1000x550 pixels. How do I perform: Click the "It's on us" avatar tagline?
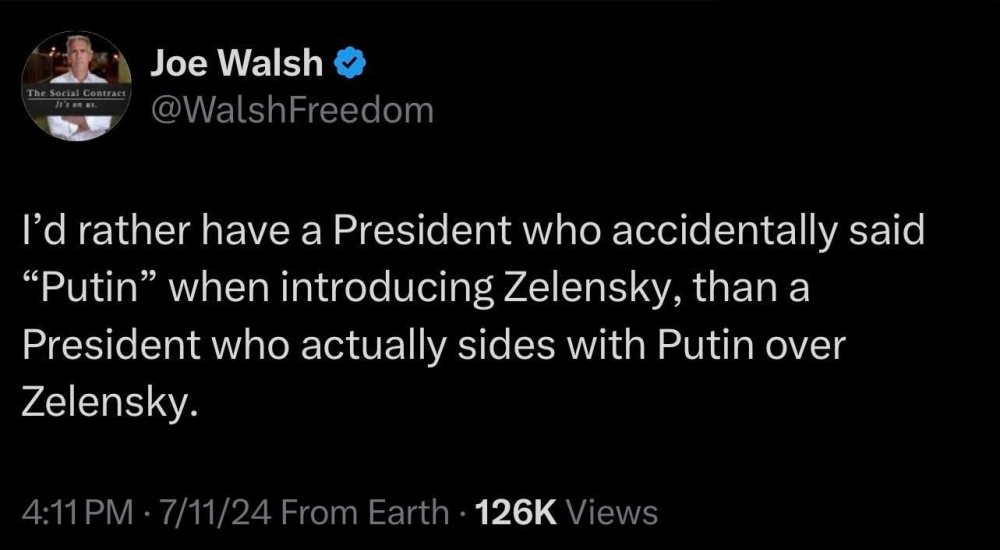pyautogui.click(x=73, y=103)
